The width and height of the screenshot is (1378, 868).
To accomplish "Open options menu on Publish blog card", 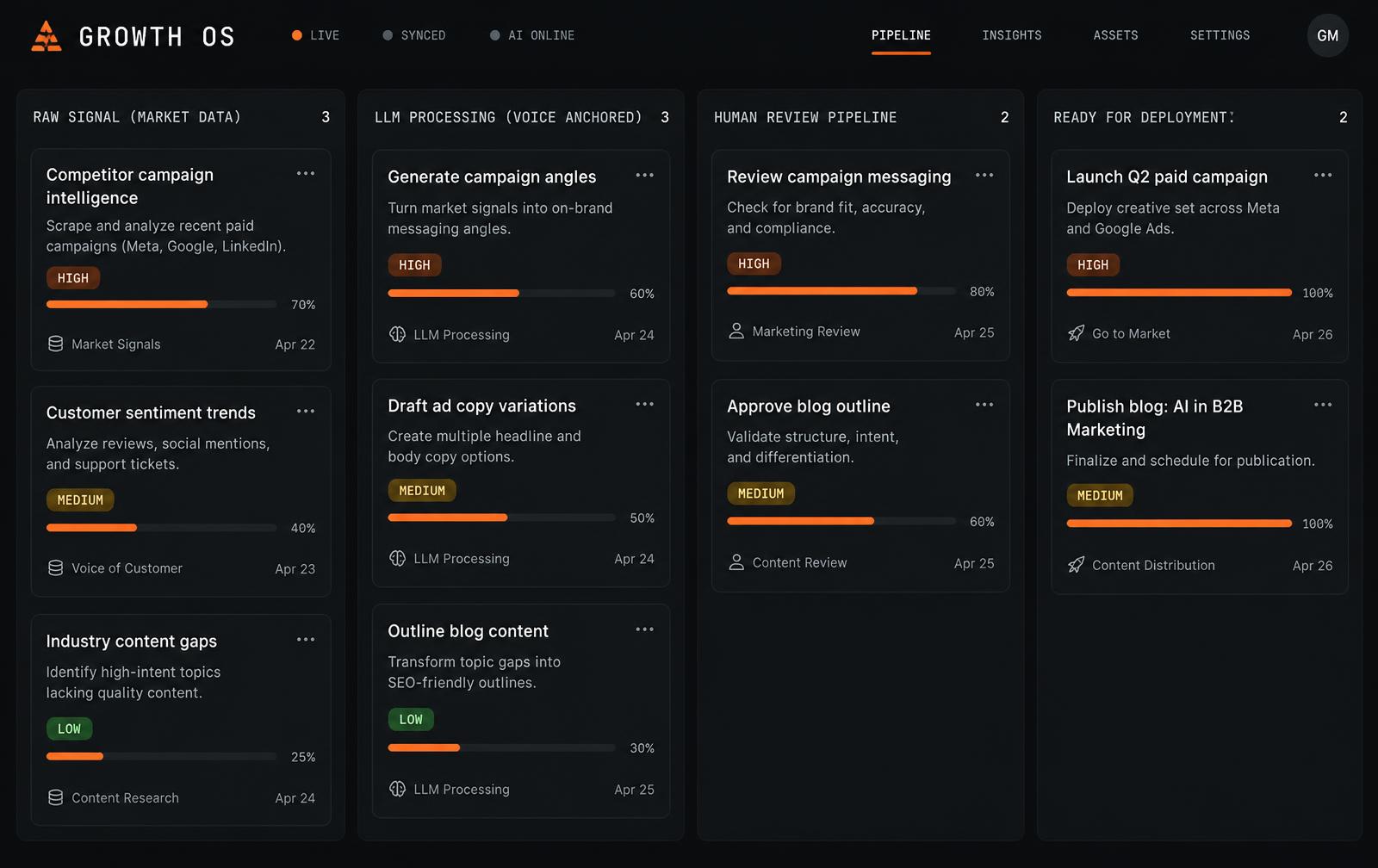I will coord(1323,405).
